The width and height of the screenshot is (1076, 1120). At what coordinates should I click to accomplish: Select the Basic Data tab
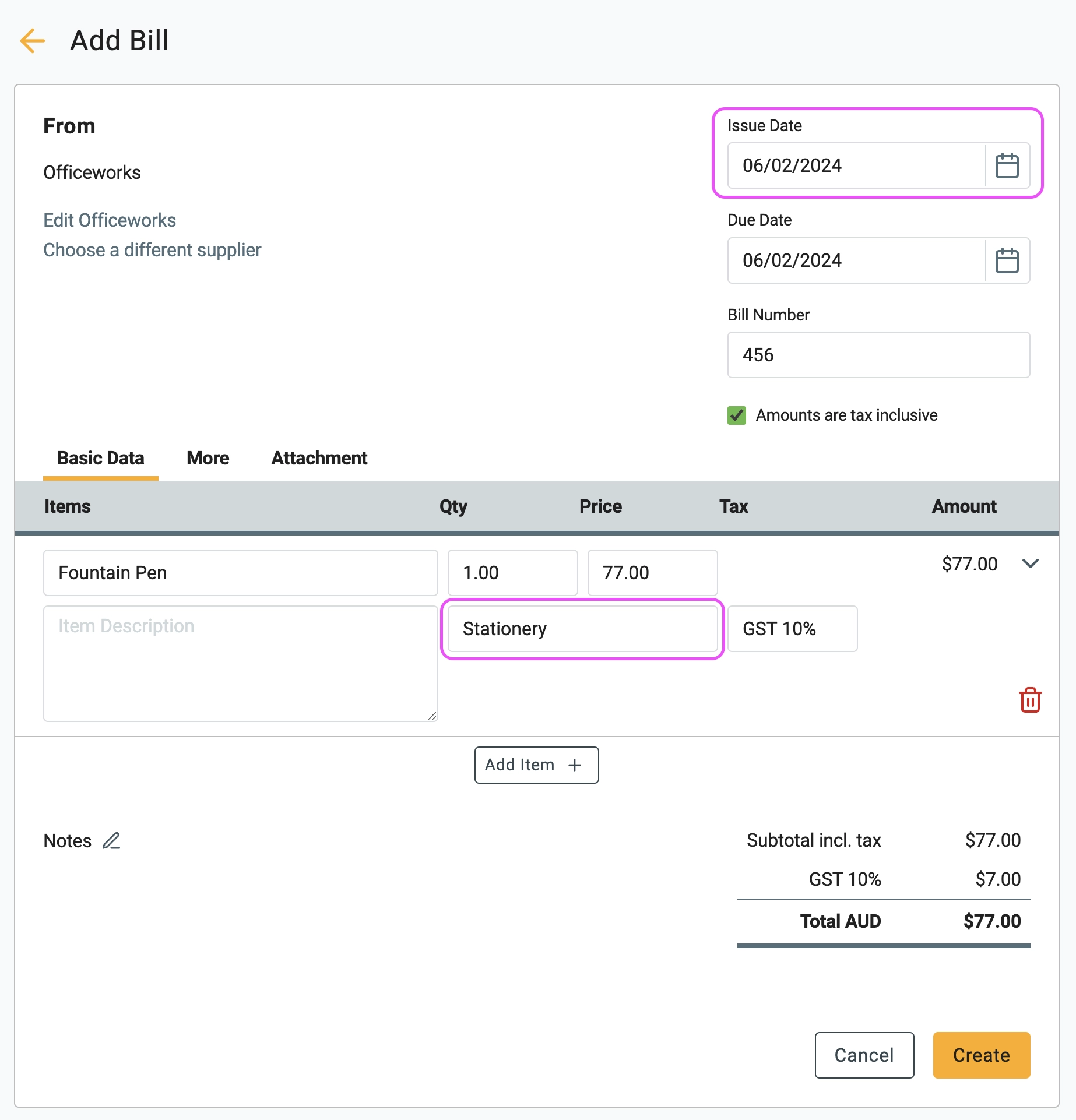[101, 459]
